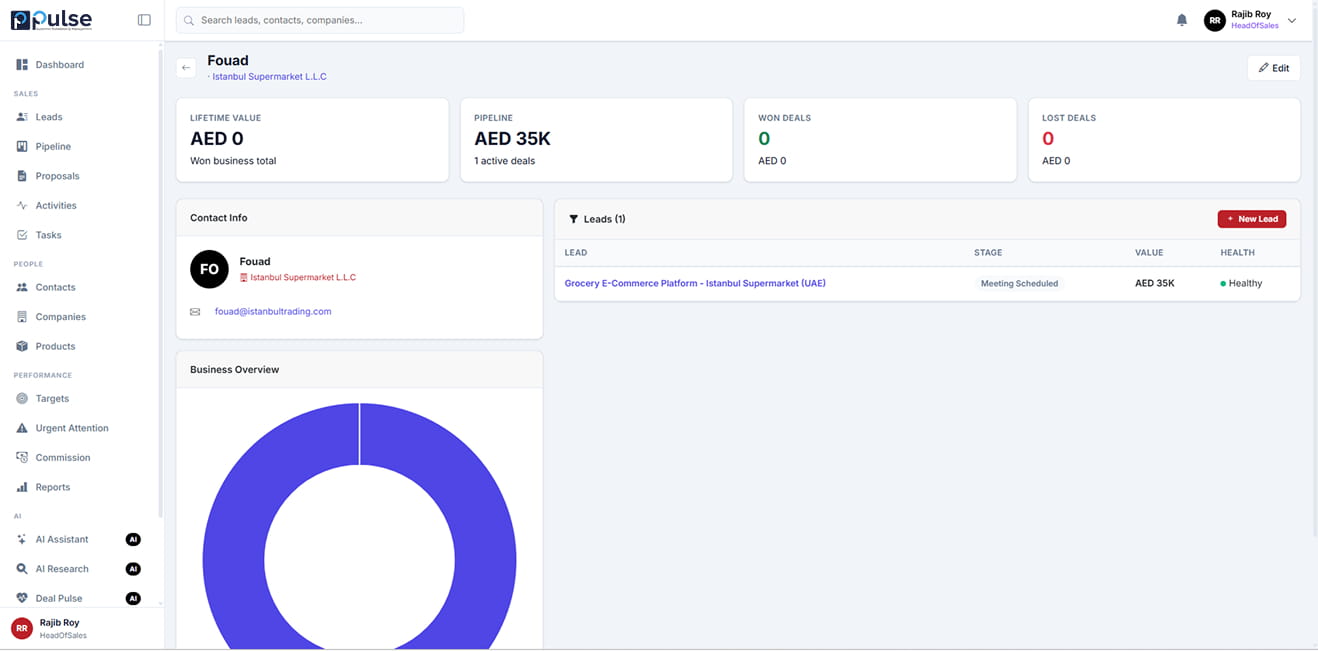The image size is (1318, 651).
Task: Click the fouad@istanbultrading.com email link
Action: point(273,312)
